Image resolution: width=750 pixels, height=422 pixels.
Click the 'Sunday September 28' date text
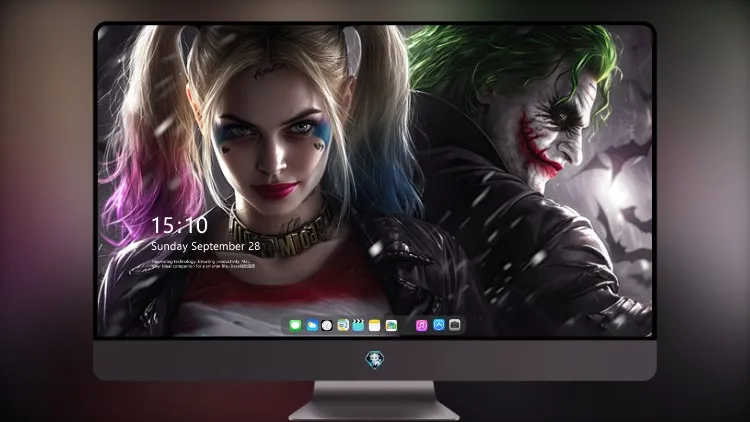point(206,246)
